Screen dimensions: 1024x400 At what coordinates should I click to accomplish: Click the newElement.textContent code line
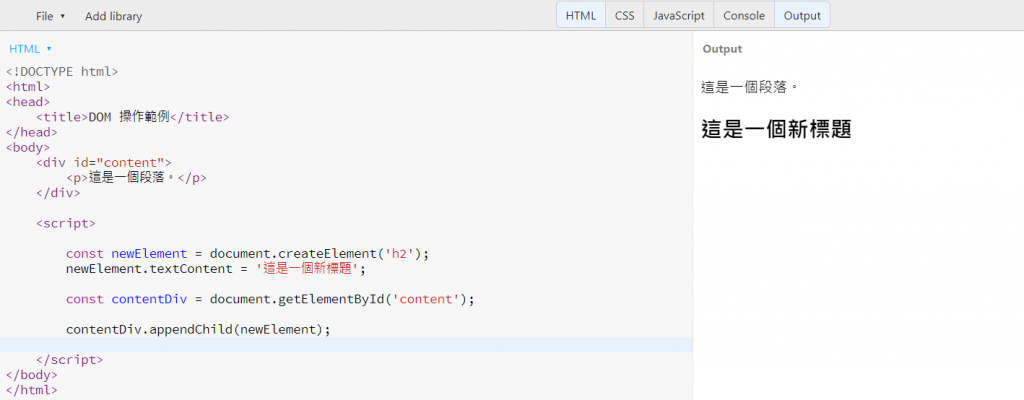tap(216, 269)
